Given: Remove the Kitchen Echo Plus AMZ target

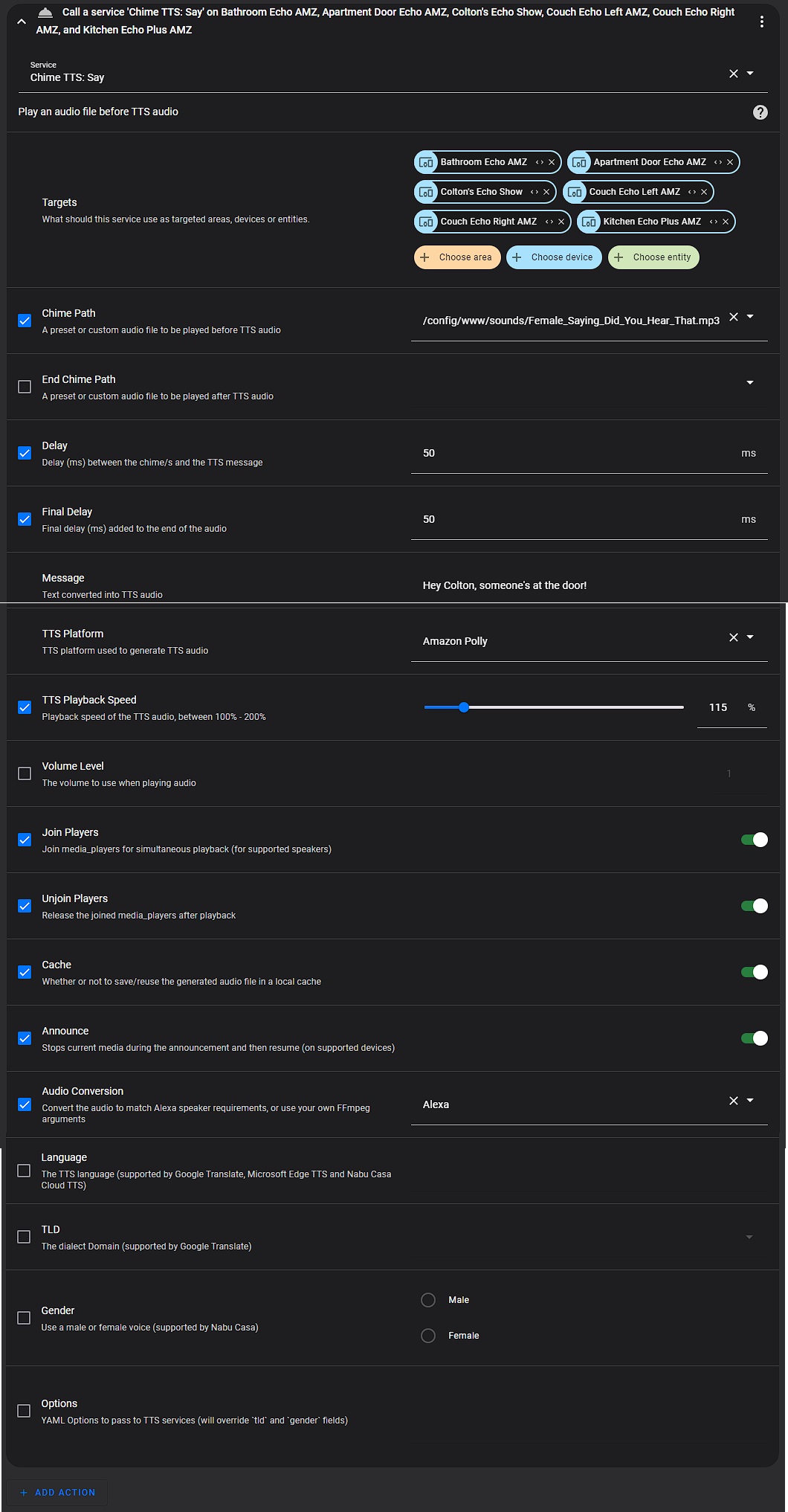Looking at the screenshot, I should (726, 222).
